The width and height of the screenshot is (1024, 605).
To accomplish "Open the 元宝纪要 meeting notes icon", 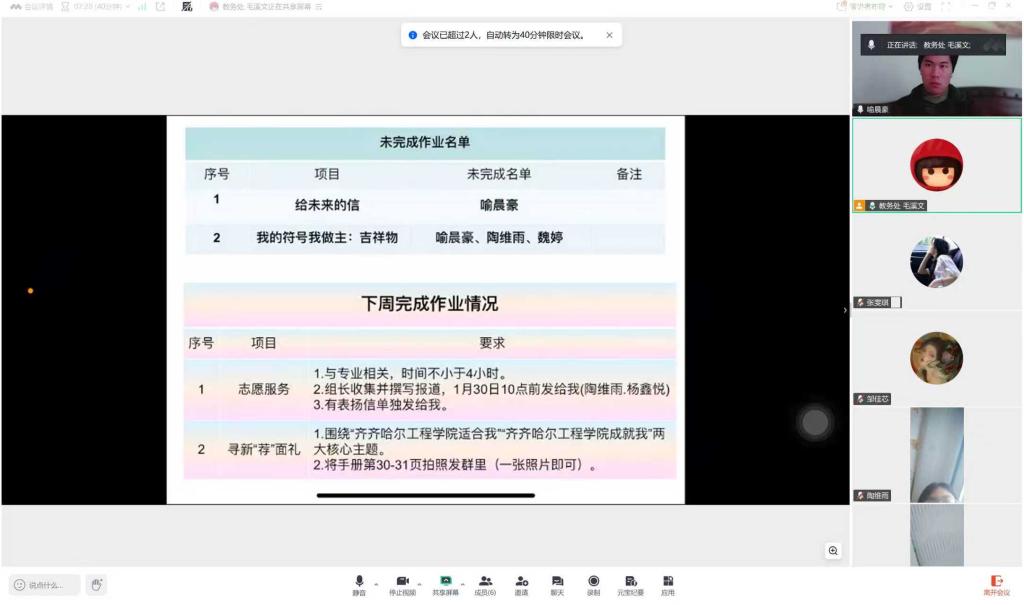I will (630, 582).
